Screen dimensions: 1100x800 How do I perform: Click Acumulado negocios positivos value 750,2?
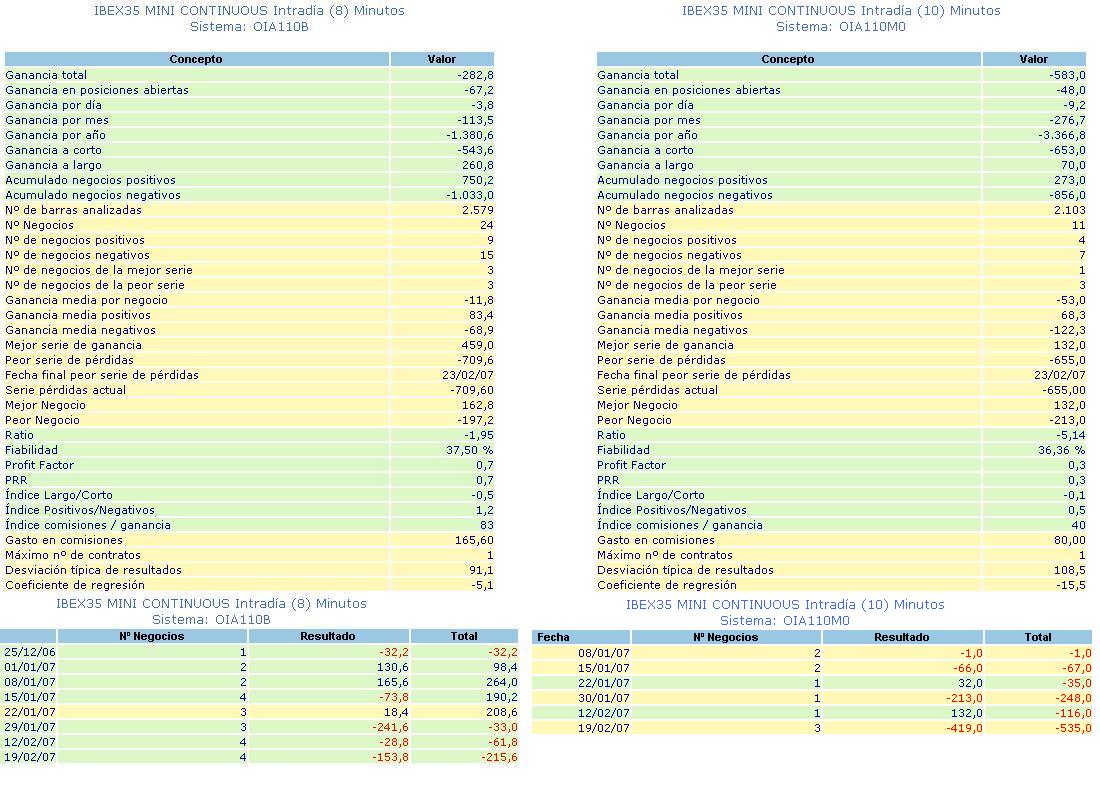pyautogui.click(x=477, y=180)
